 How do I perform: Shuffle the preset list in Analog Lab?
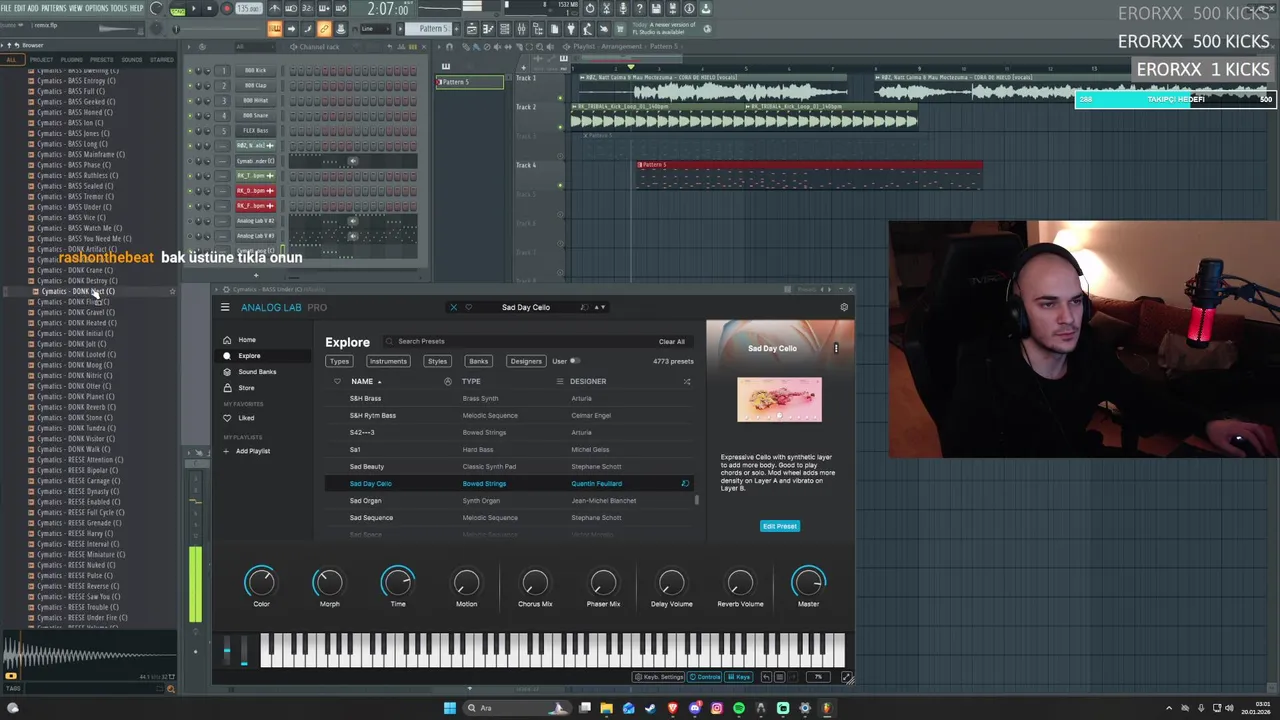(x=687, y=381)
